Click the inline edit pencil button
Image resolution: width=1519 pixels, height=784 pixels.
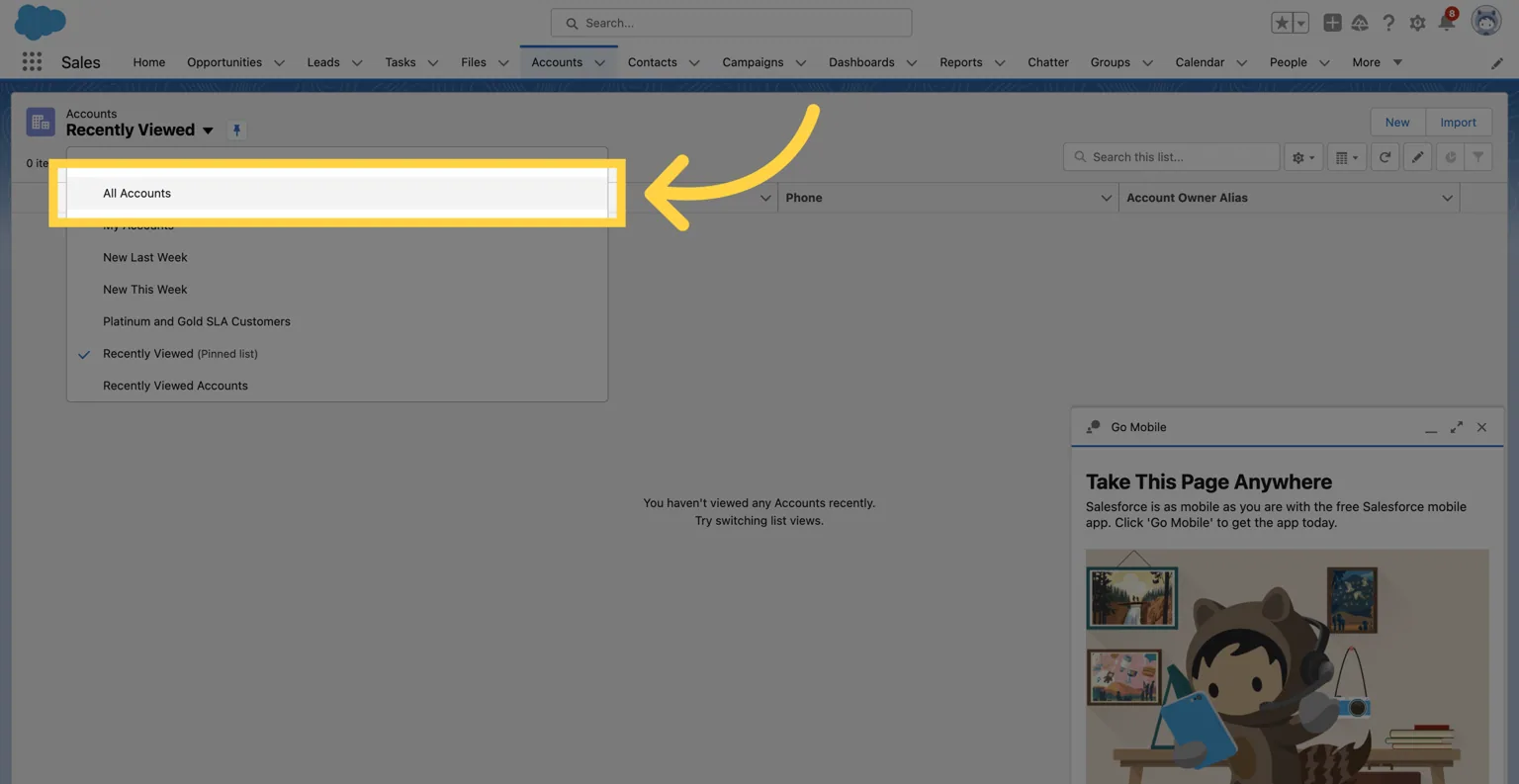pyautogui.click(x=1417, y=157)
